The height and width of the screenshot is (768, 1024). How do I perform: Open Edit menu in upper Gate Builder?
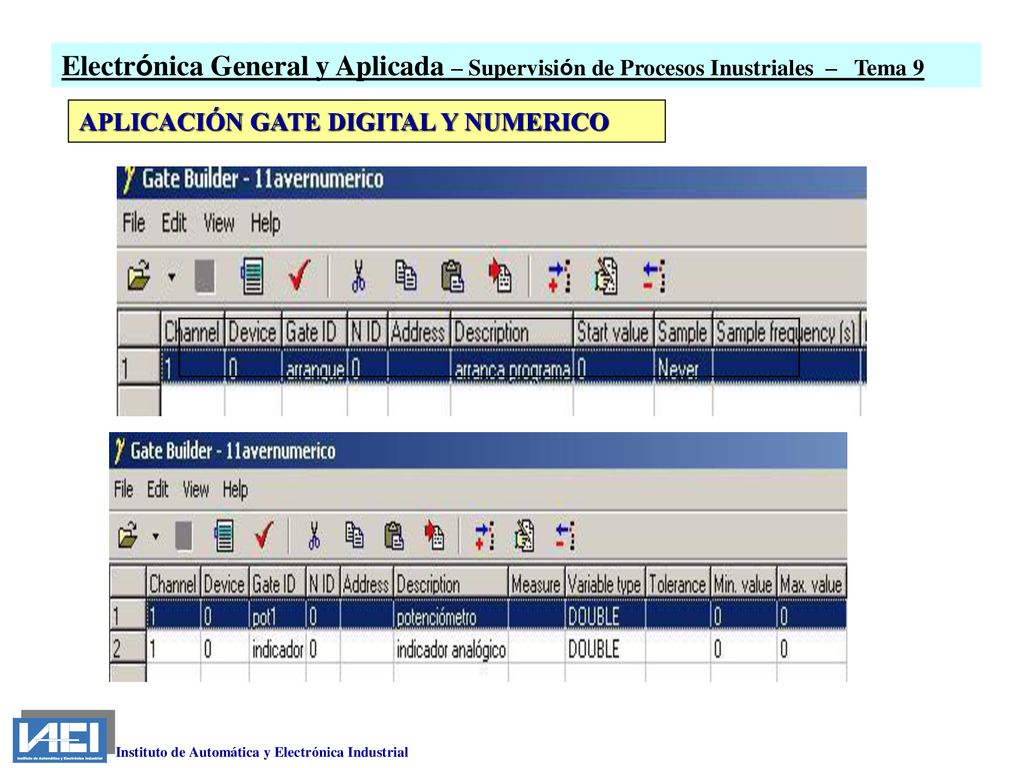(174, 223)
